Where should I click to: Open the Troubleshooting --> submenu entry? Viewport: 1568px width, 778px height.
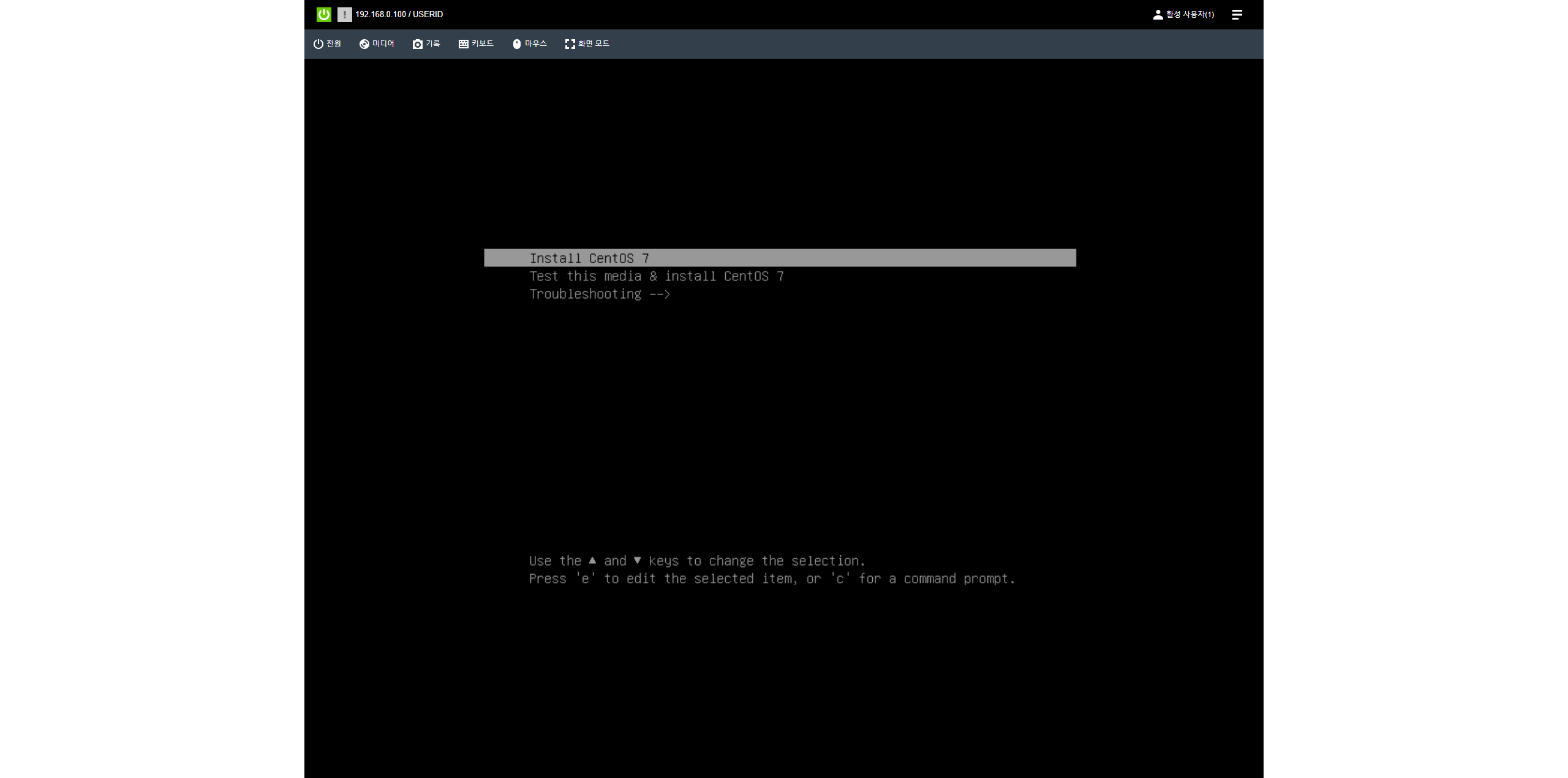(x=599, y=294)
